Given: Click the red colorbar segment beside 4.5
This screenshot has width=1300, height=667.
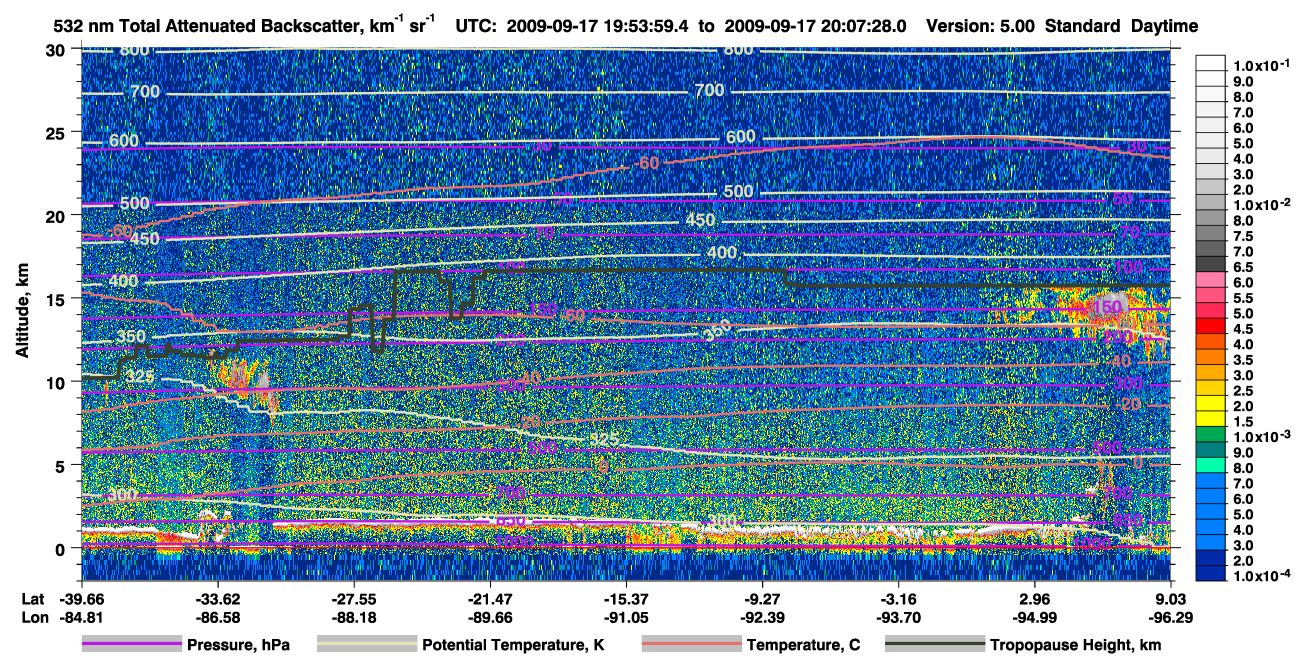Looking at the screenshot, I should click(x=1211, y=325).
